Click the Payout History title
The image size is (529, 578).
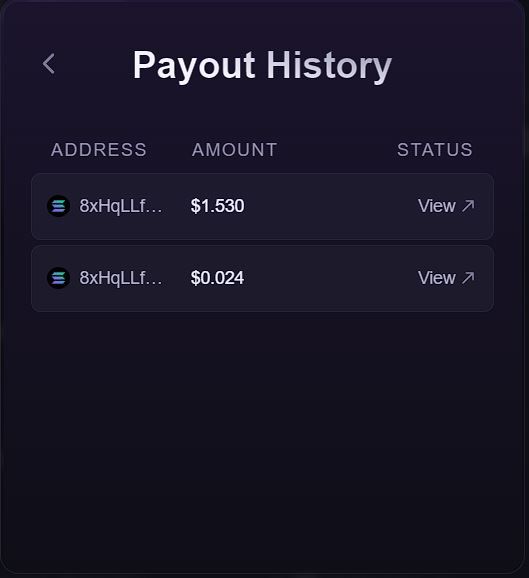(x=262, y=66)
